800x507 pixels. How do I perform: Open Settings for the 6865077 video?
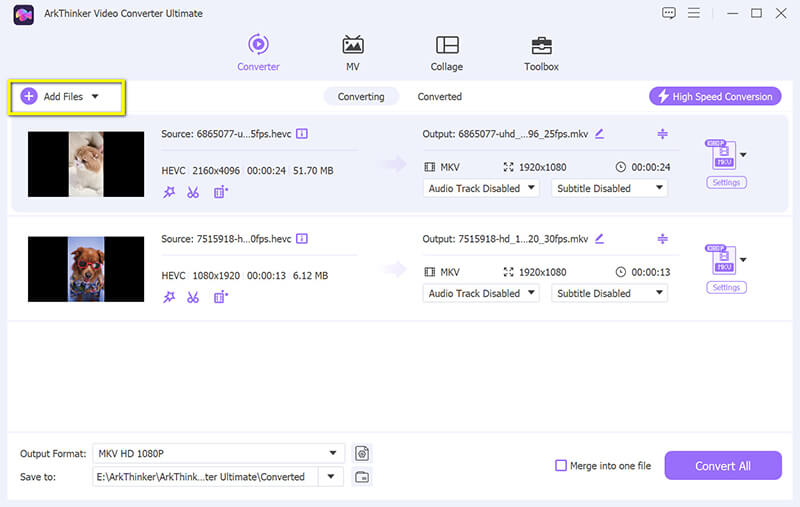pyautogui.click(x=727, y=182)
